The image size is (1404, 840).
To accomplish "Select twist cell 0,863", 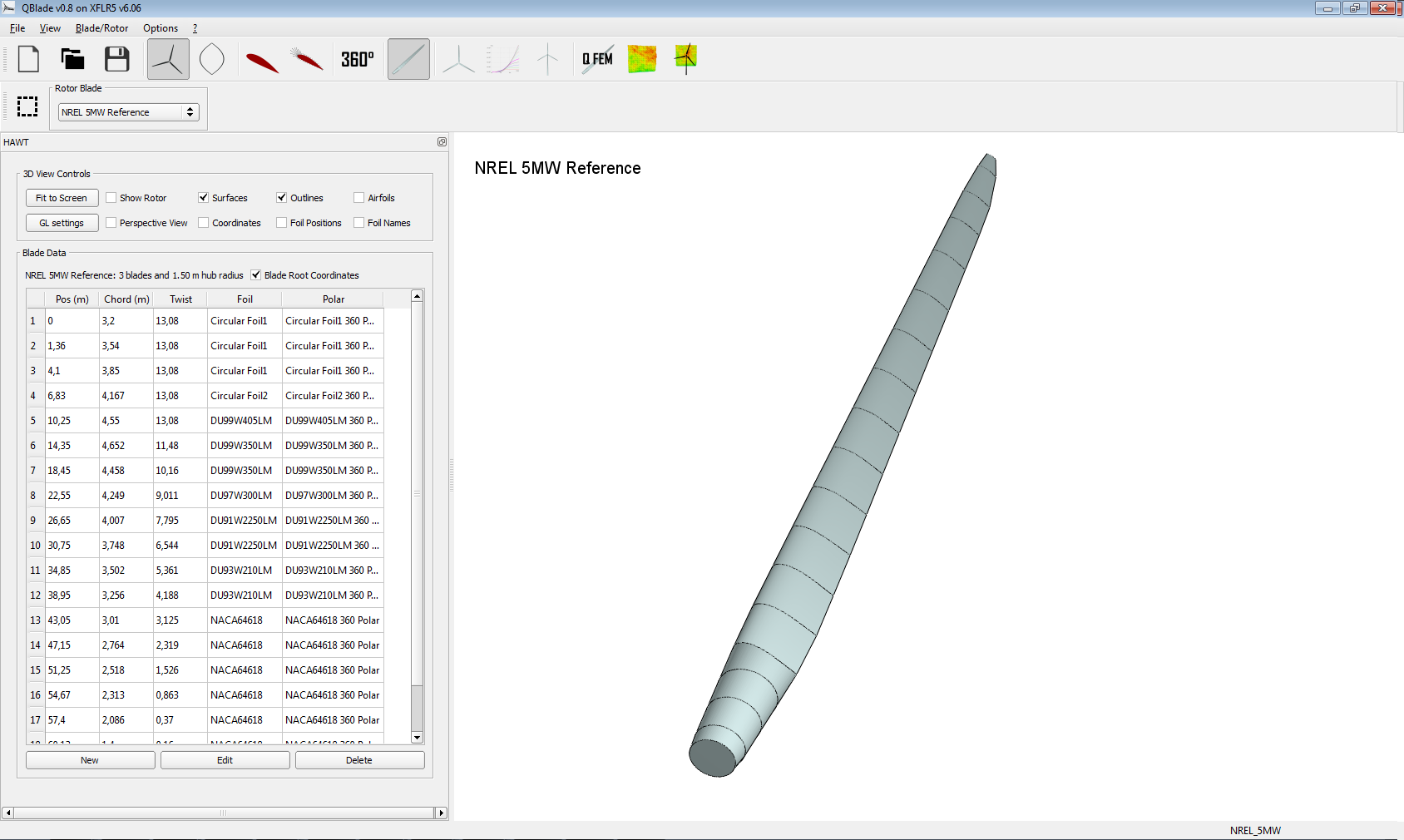I will coord(180,695).
